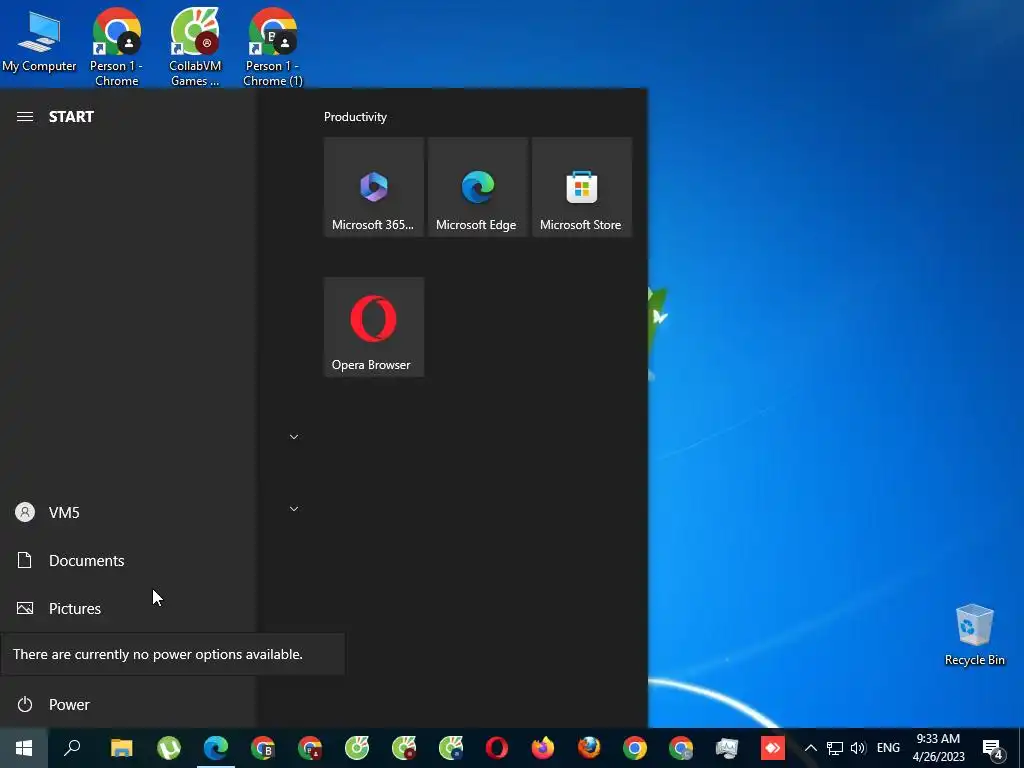Screen dimensions: 1024x768
Task: Click the Power button in Start menu
Action: (x=127, y=704)
